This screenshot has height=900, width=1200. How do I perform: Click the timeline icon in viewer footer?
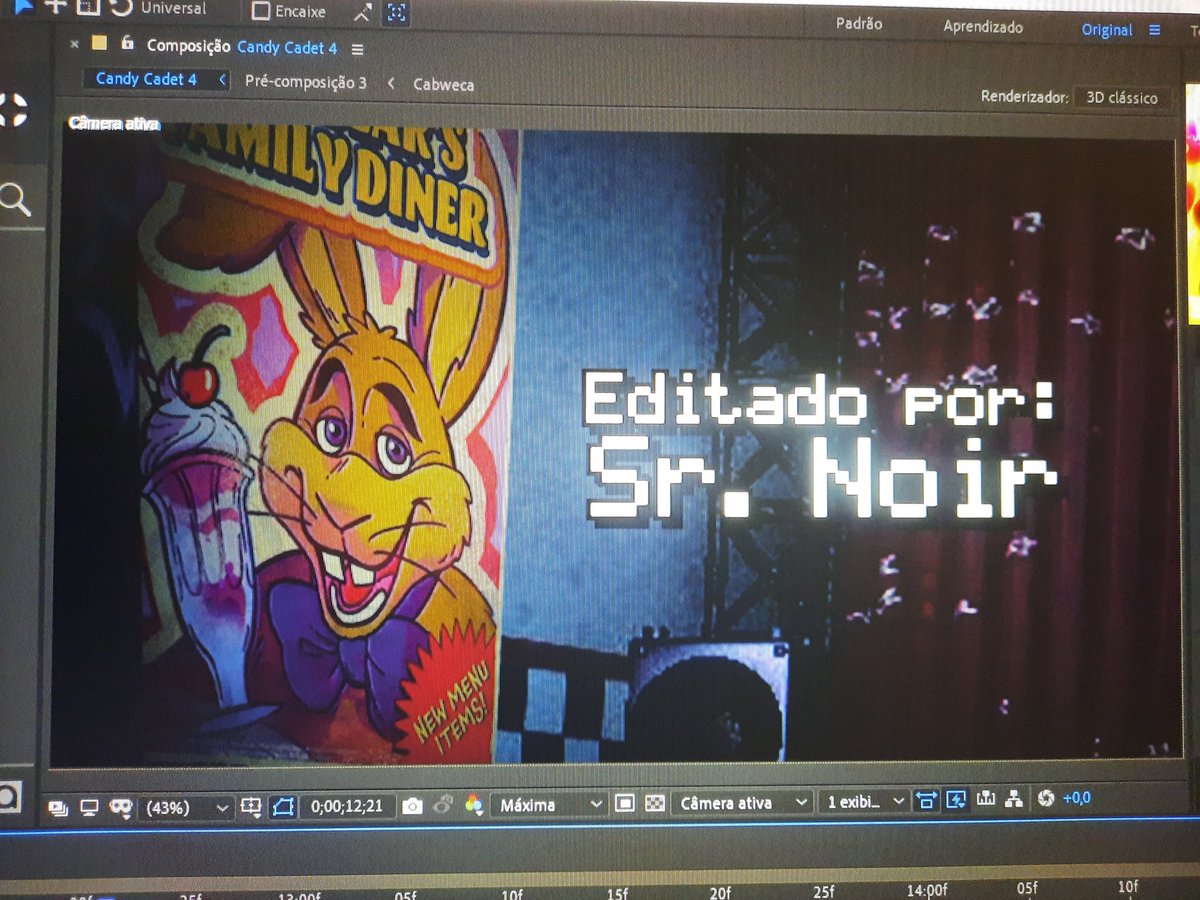click(x=986, y=799)
